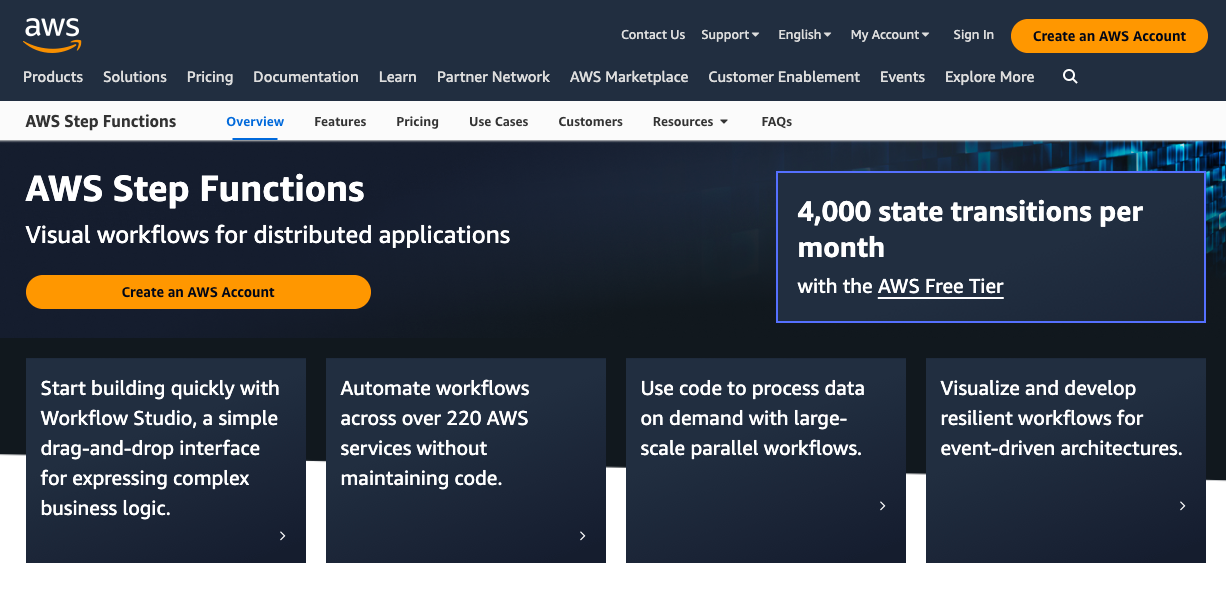This screenshot has width=1226, height=612.
Task: Switch to Step Functions Pricing tab
Action: [x=417, y=122]
